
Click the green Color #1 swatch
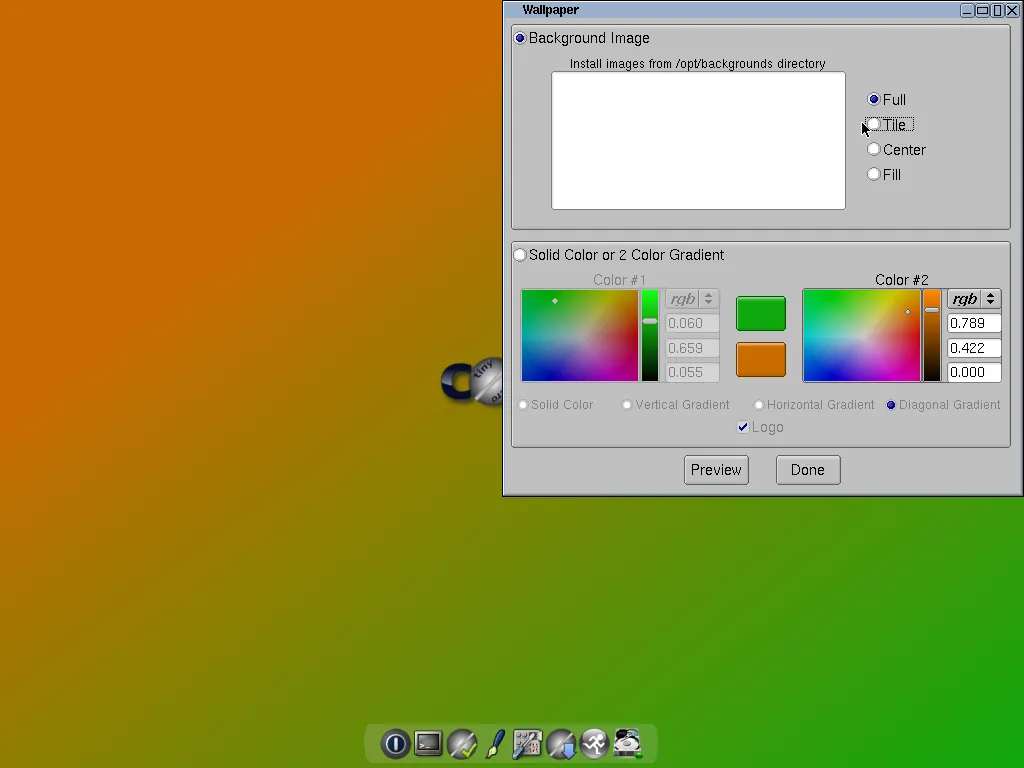pyautogui.click(x=761, y=313)
